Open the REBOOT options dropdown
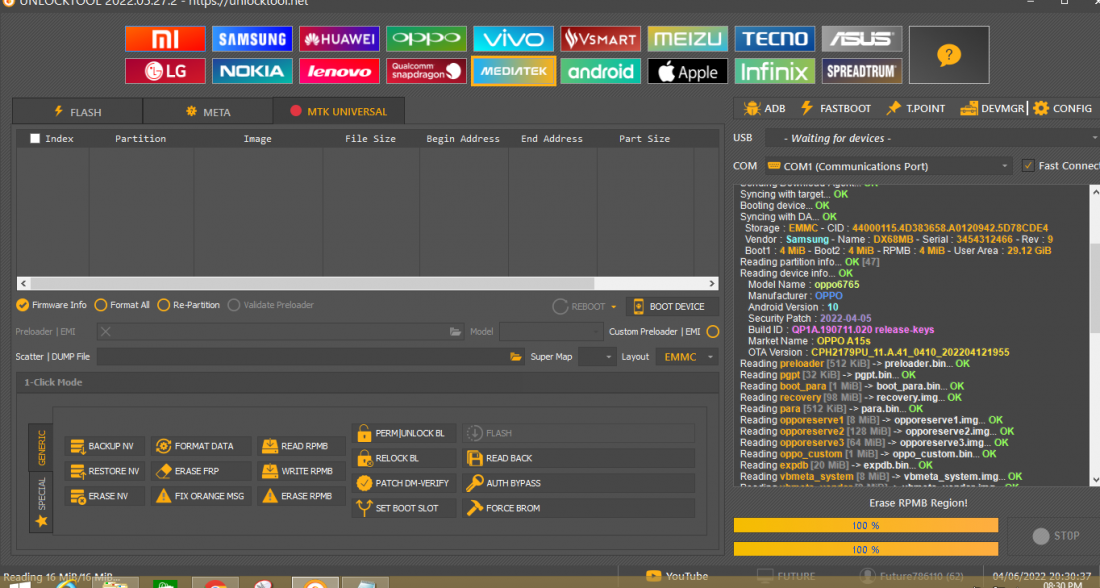1100x588 pixels. (x=613, y=307)
